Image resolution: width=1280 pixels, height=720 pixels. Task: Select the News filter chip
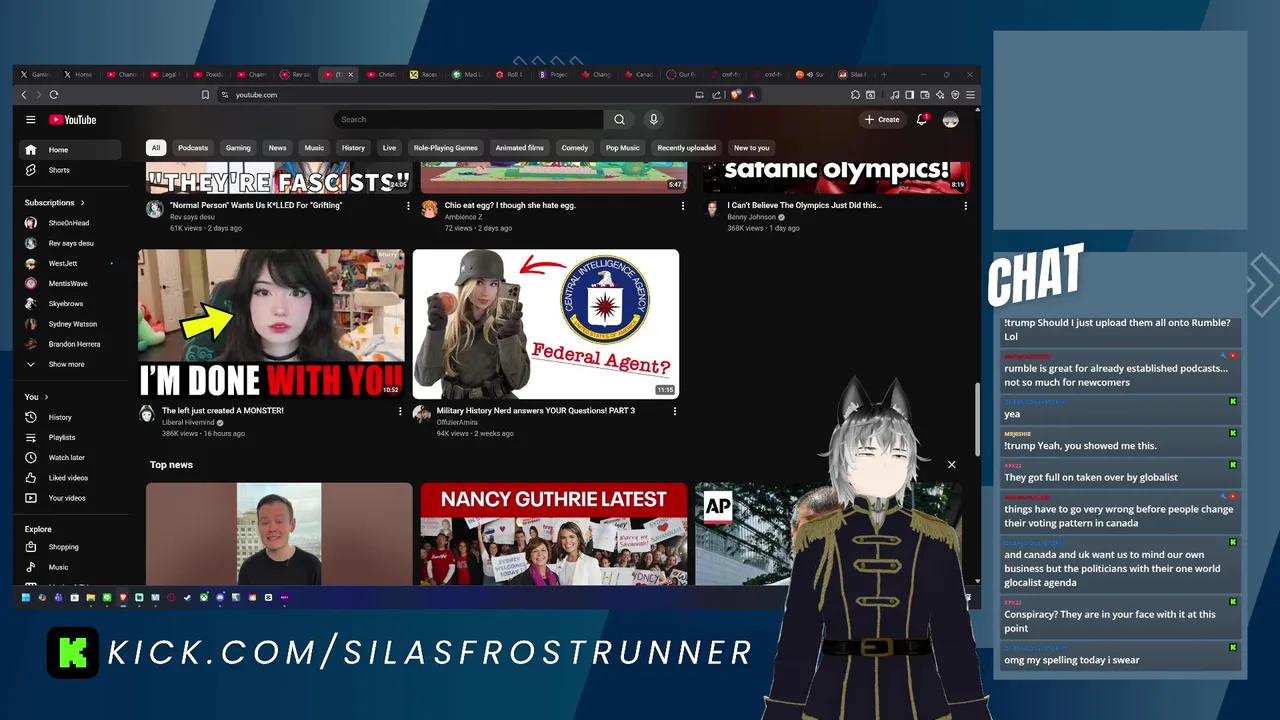[x=277, y=148]
